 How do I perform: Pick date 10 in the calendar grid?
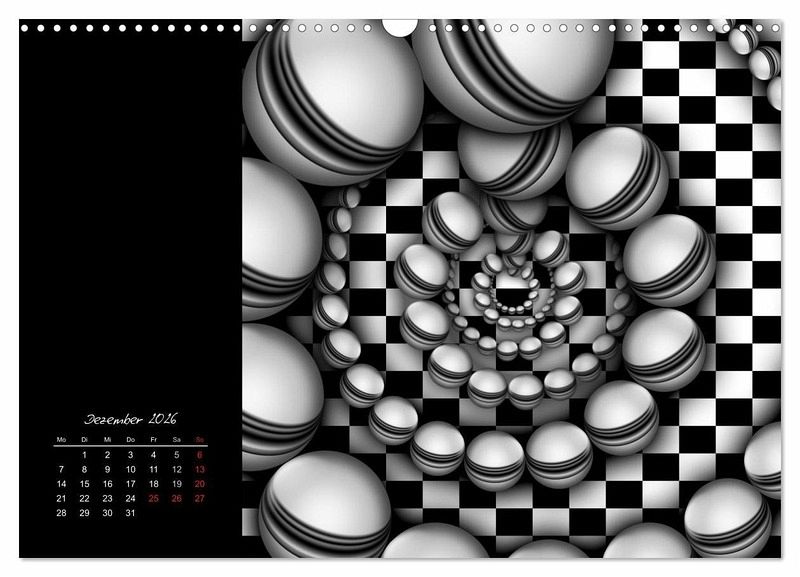tap(130, 469)
